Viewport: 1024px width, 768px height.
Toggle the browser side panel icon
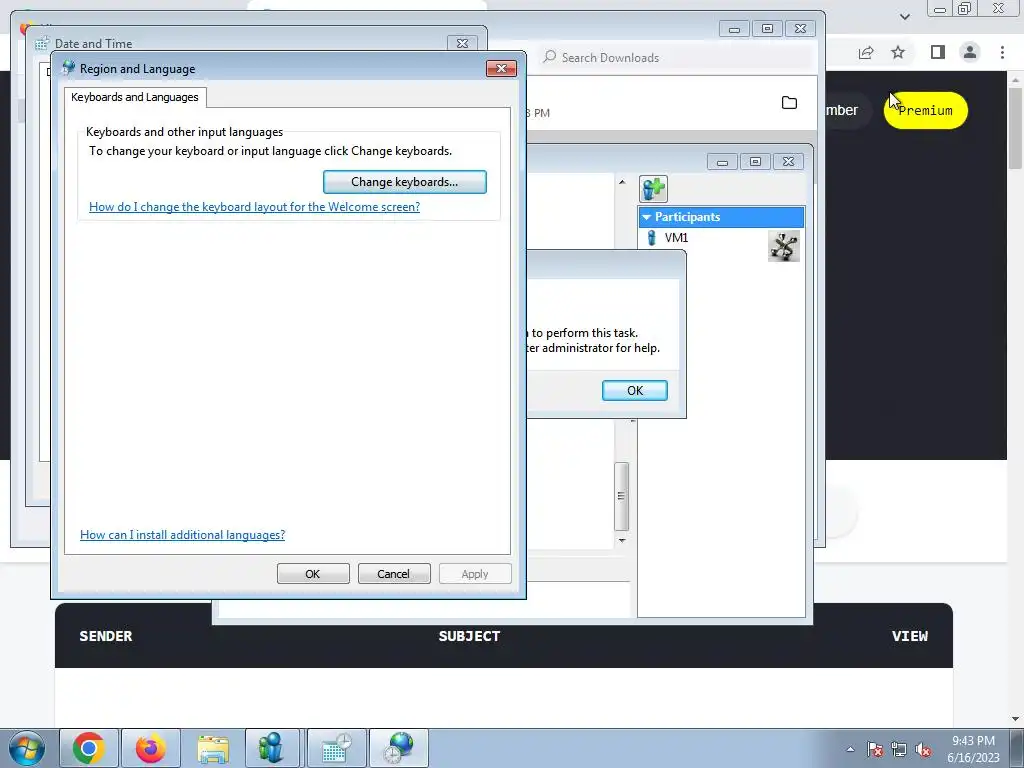tap(937, 52)
